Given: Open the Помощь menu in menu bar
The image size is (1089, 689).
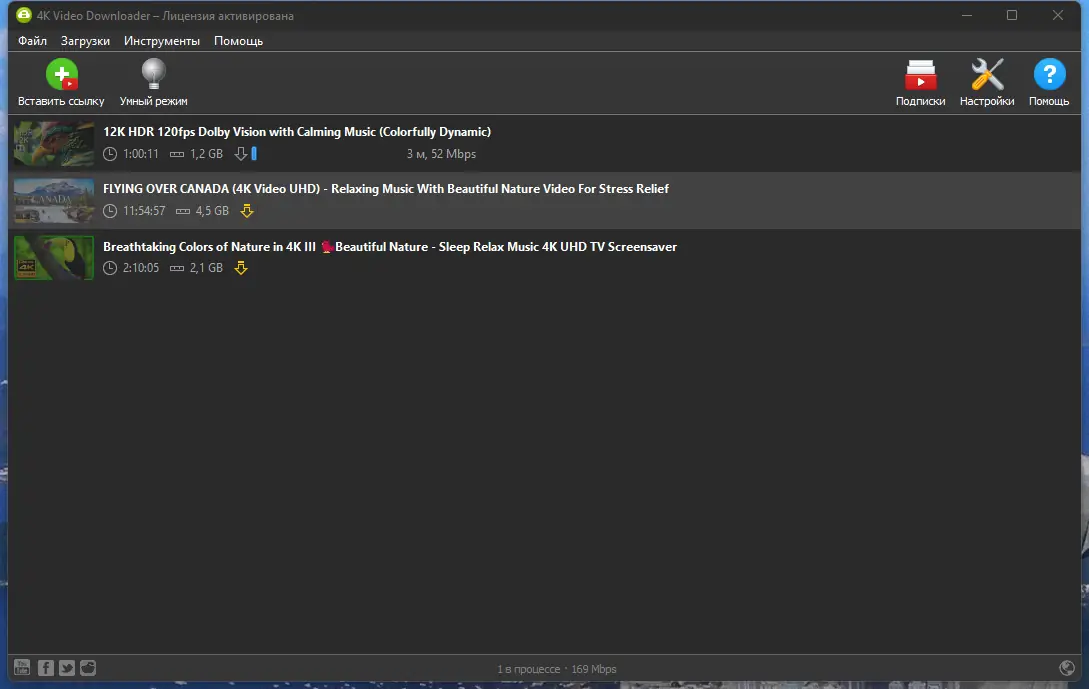Looking at the screenshot, I should point(238,41).
